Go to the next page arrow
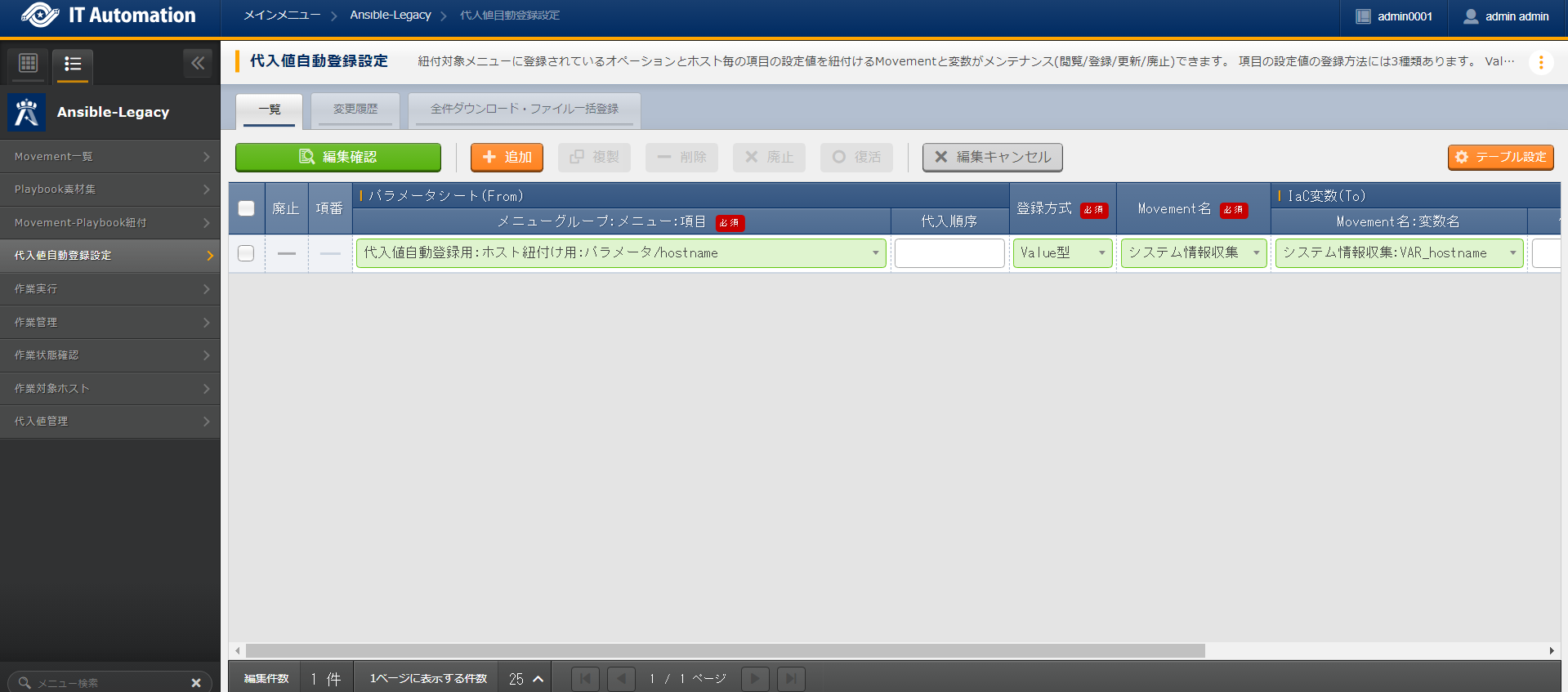This screenshot has height=692, width=1568. coord(754,679)
